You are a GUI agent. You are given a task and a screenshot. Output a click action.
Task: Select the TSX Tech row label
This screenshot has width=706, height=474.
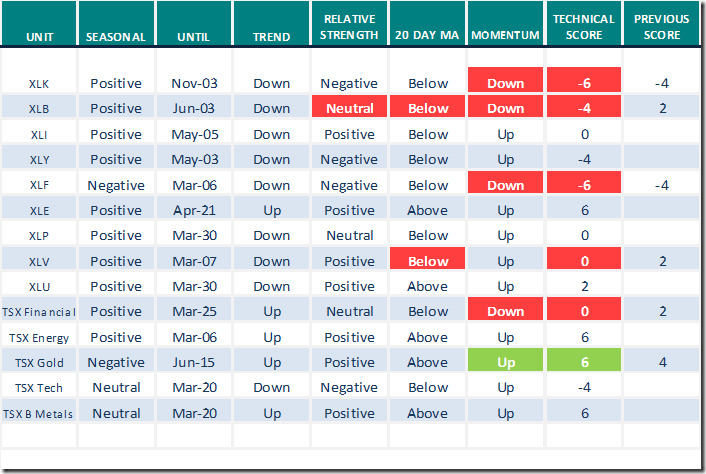(39, 387)
